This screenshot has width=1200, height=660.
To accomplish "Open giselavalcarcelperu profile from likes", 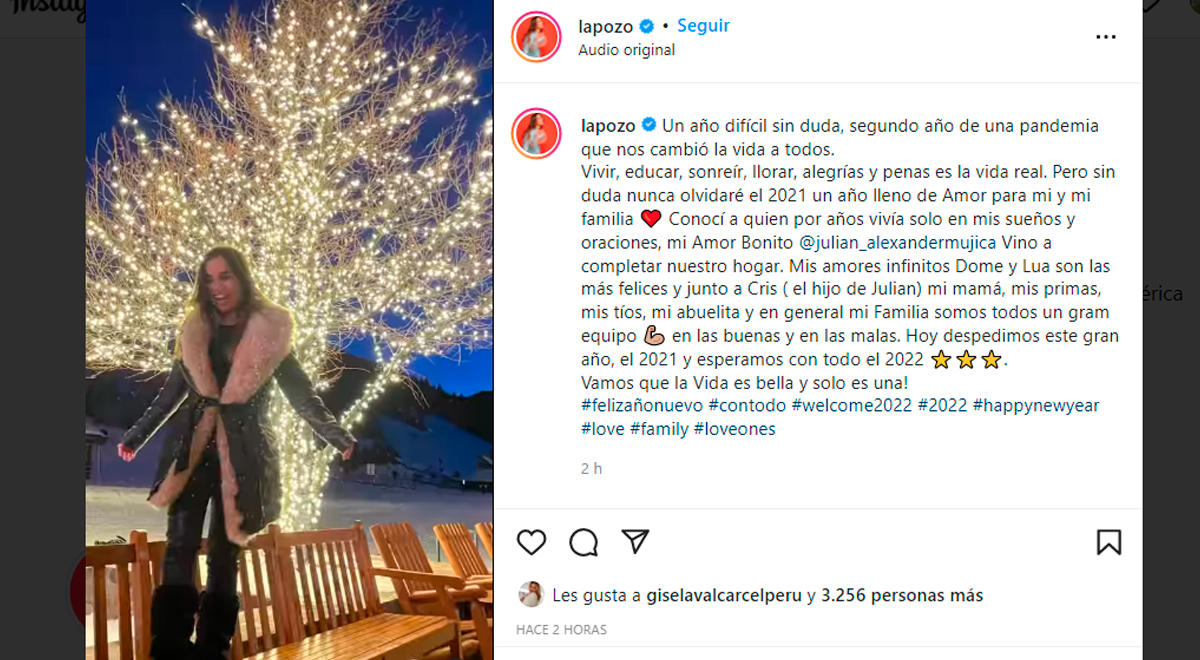I will pos(724,595).
